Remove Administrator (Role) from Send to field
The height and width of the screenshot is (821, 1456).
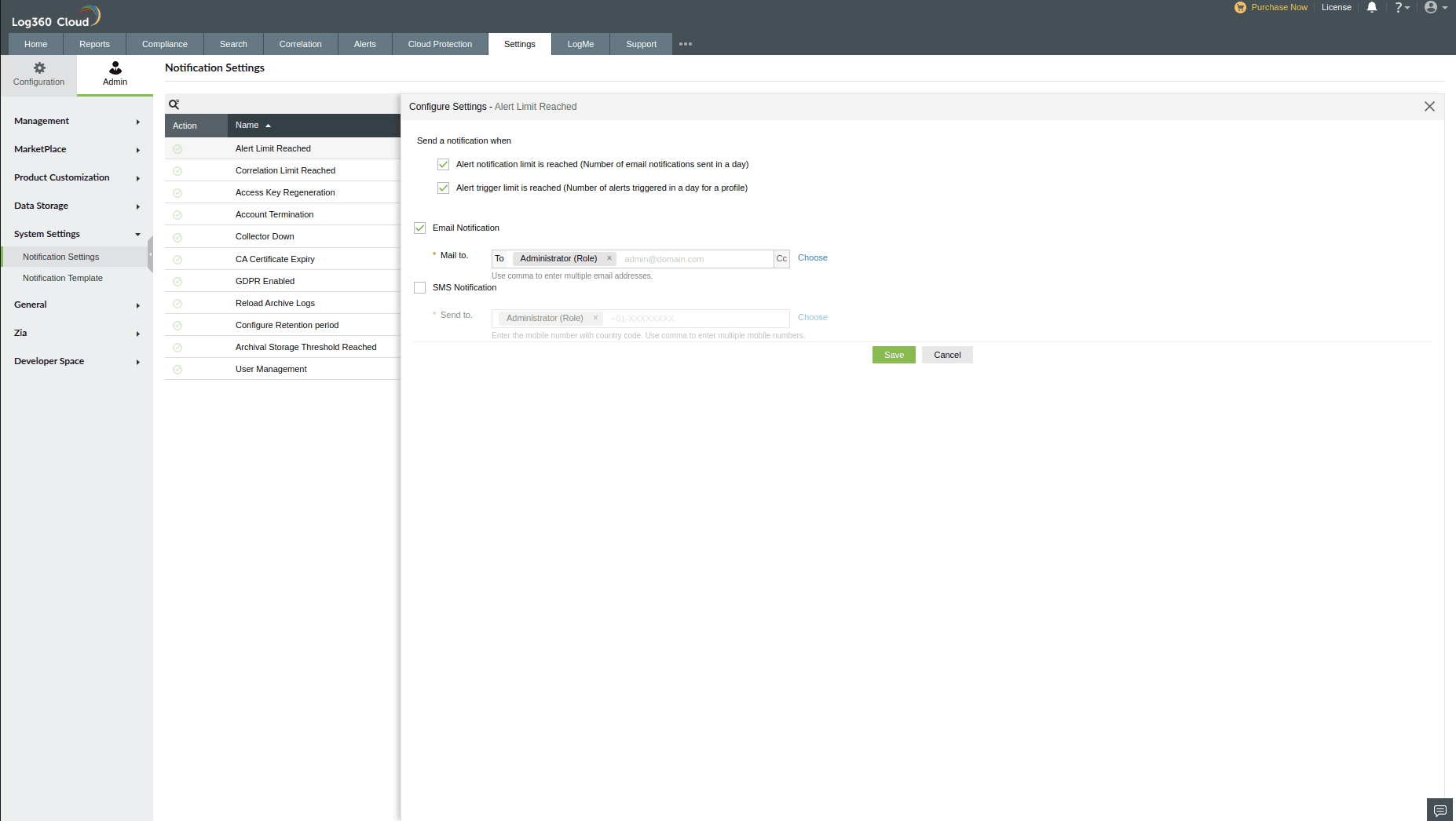click(x=595, y=318)
